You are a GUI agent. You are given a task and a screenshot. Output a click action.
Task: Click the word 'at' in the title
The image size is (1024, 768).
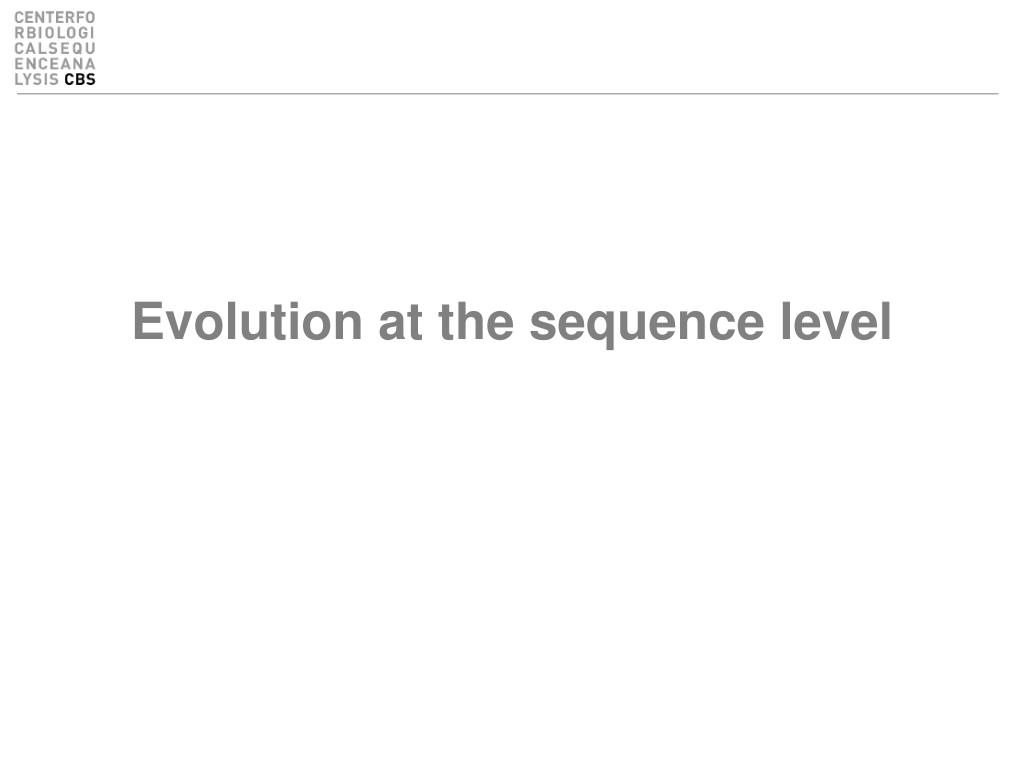400,323
